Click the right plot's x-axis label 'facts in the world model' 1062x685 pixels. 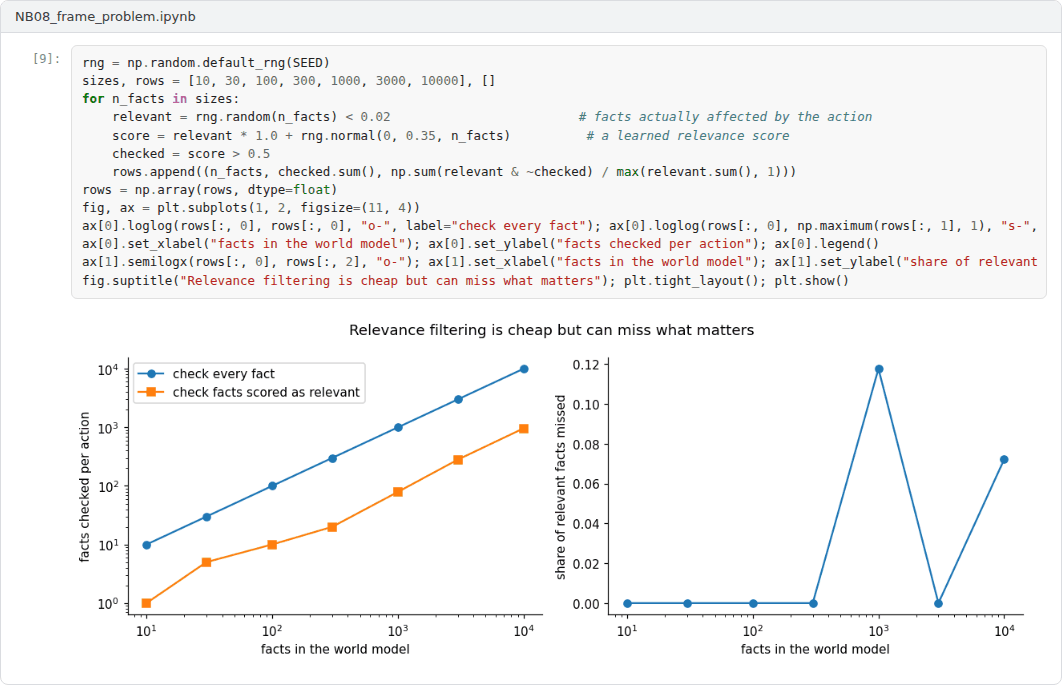pyautogui.click(x=815, y=649)
